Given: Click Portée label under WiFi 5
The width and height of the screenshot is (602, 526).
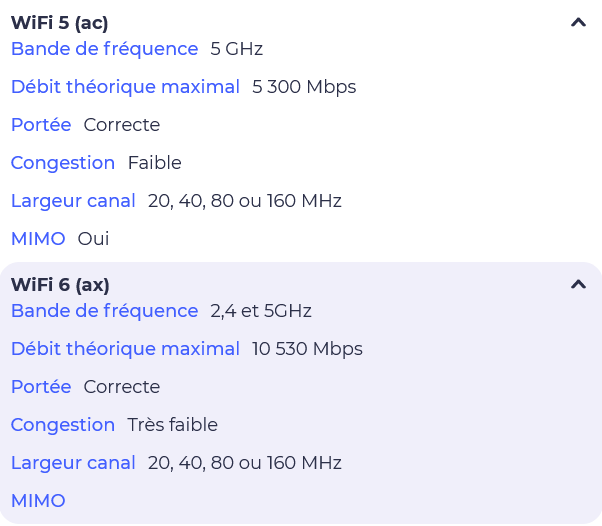Looking at the screenshot, I should pos(41,125).
